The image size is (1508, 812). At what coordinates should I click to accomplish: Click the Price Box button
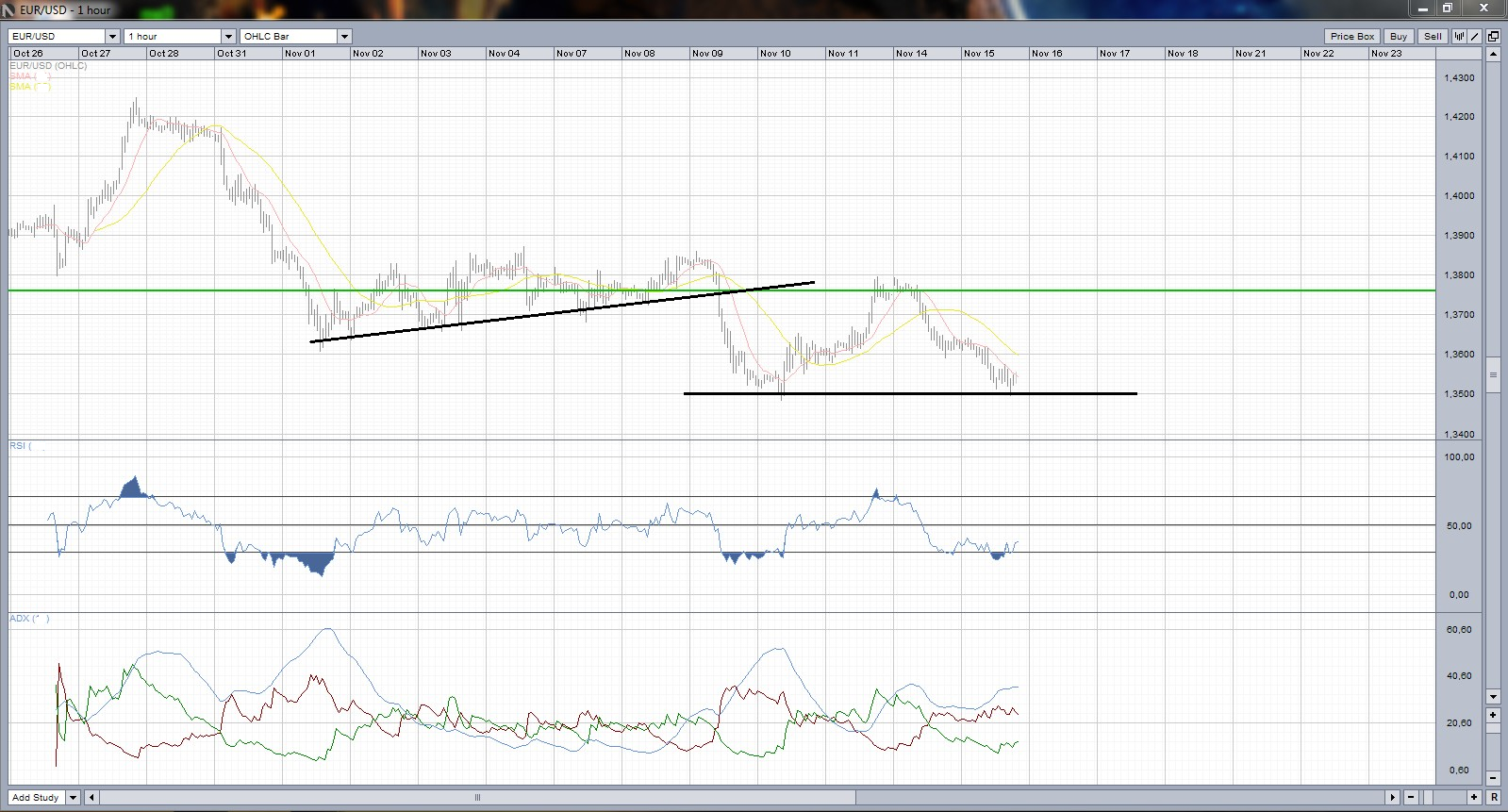point(1351,36)
